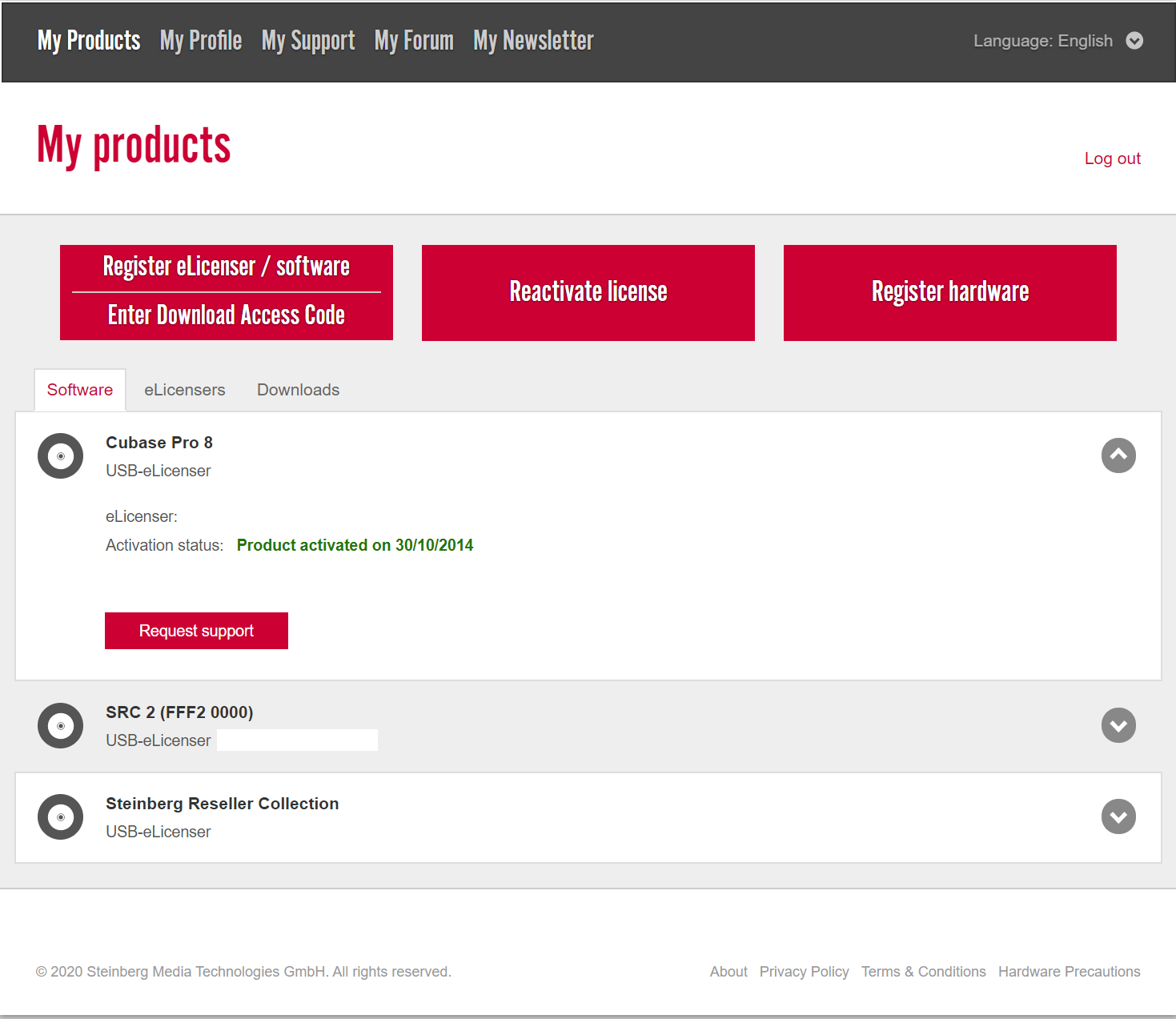Click the disc icon beside Cubase Pro 8
The height and width of the screenshot is (1019, 1176).
point(61,456)
